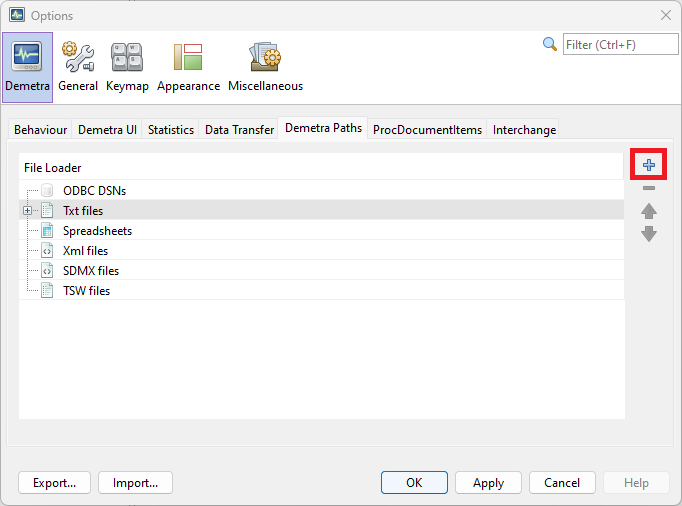Viewport: 682px width, 506px height.
Task: Click the Export... button
Action: tap(55, 482)
